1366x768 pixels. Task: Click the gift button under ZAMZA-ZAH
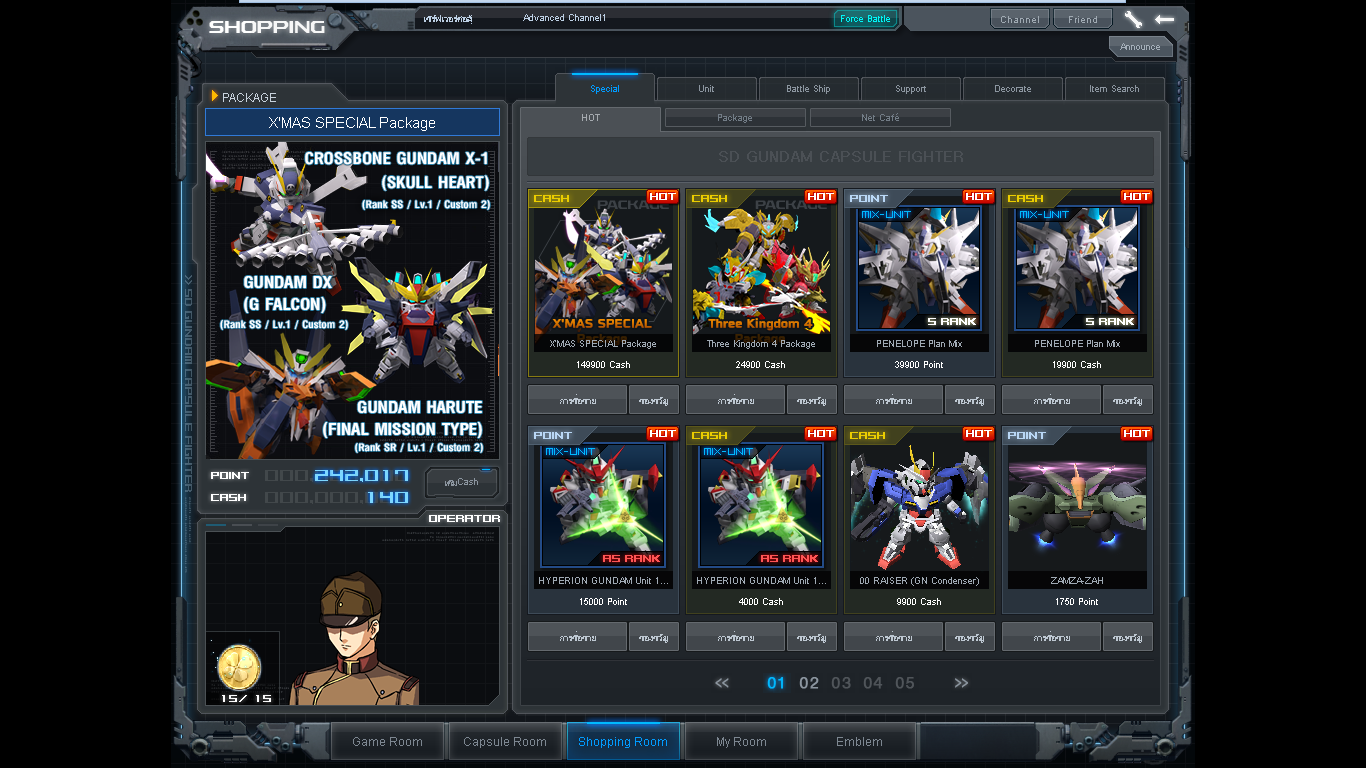coord(1128,637)
